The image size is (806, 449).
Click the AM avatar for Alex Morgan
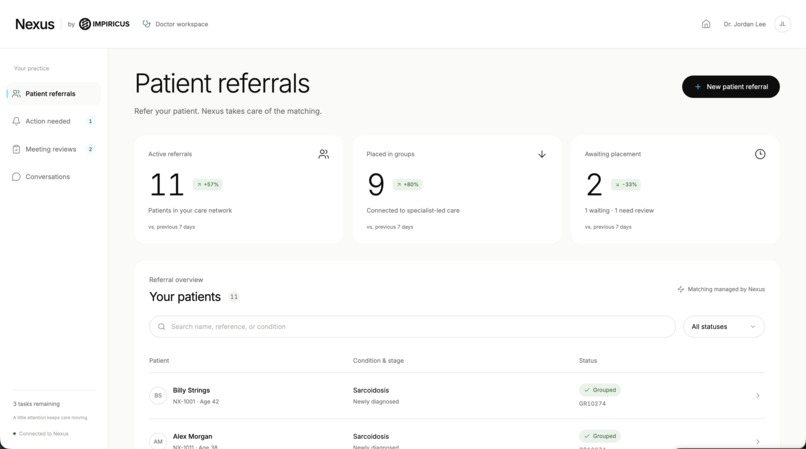pos(158,441)
